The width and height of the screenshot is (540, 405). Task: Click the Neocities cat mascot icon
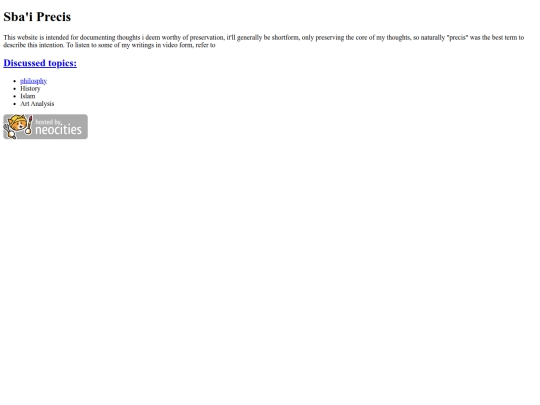click(18, 126)
